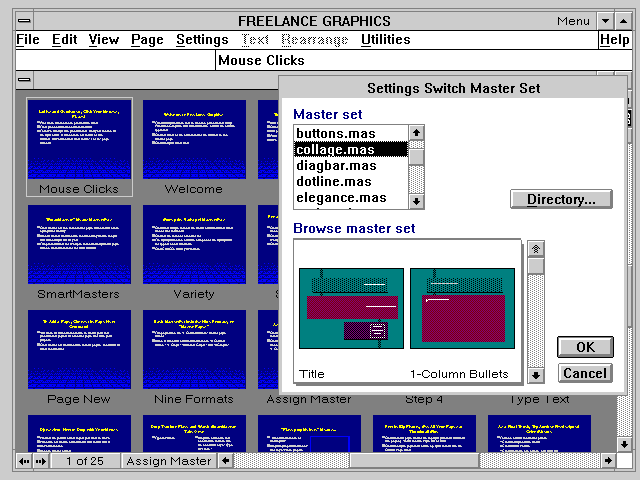Select buttons.mas in master set list

click(x=350, y=133)
